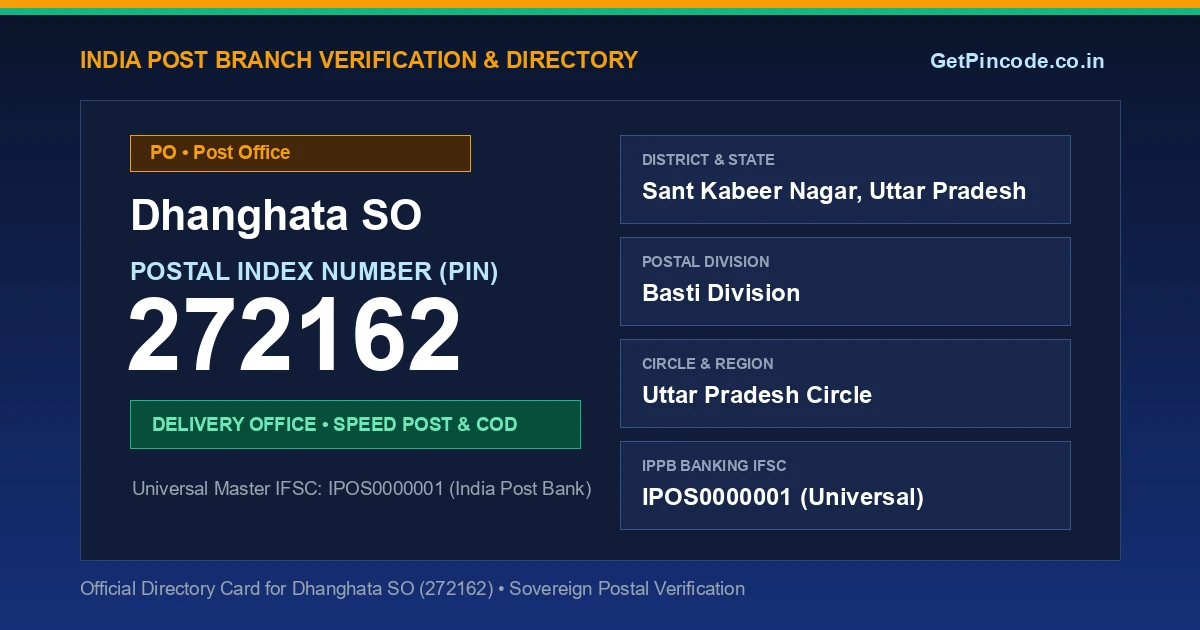
Task: Click the POSTAL DIVISION label
Action: (706, 262)
